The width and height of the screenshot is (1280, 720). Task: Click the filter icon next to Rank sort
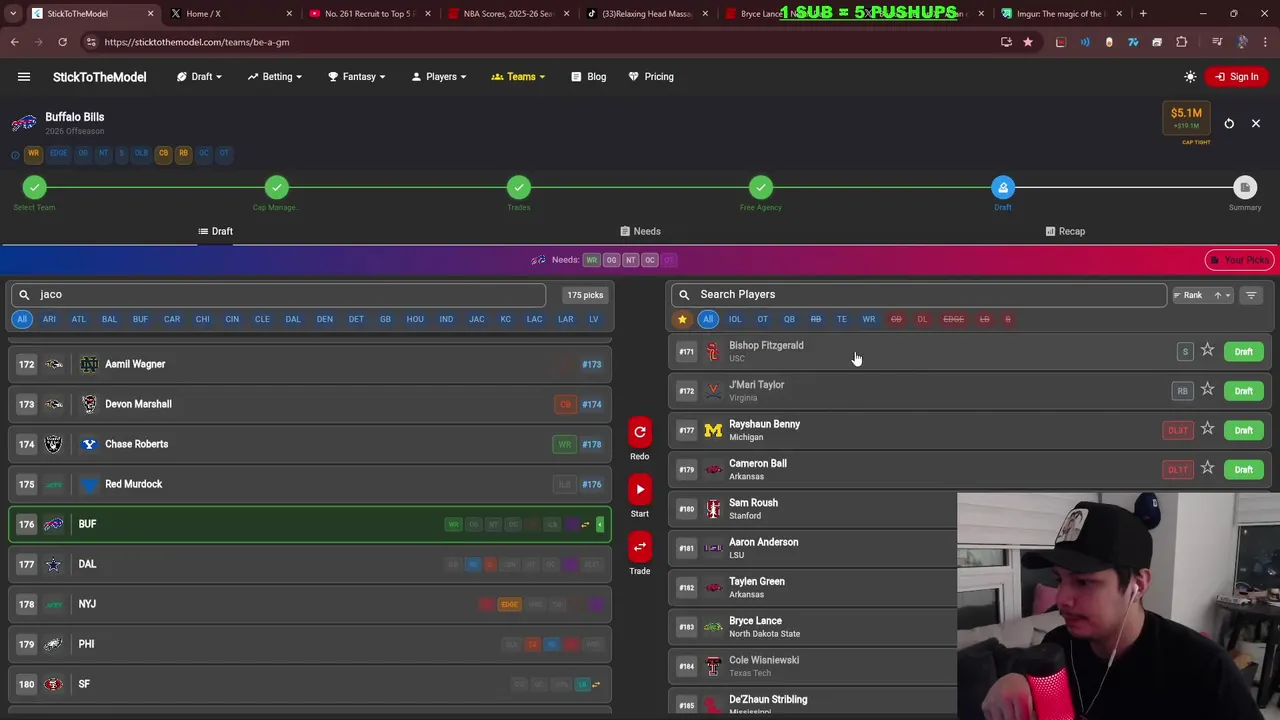coord(1251,295)
